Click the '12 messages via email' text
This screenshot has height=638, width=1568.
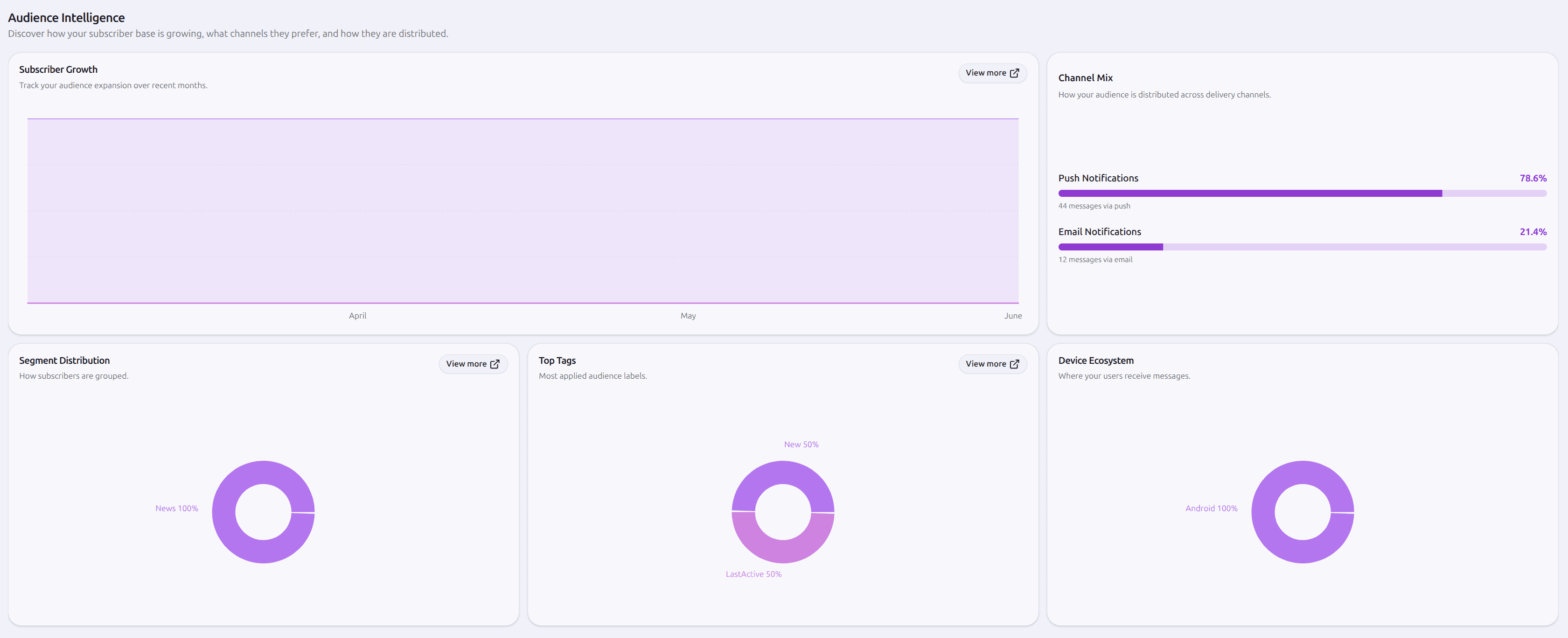[x=1095, y=259]
